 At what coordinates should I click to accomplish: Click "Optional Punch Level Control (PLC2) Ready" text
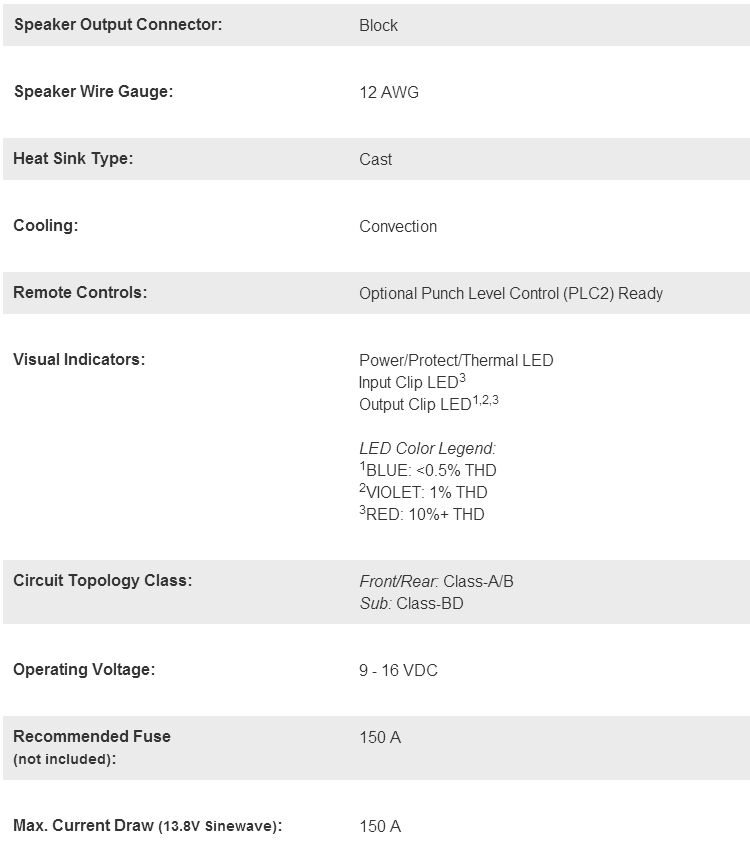(x=511, y=294)
